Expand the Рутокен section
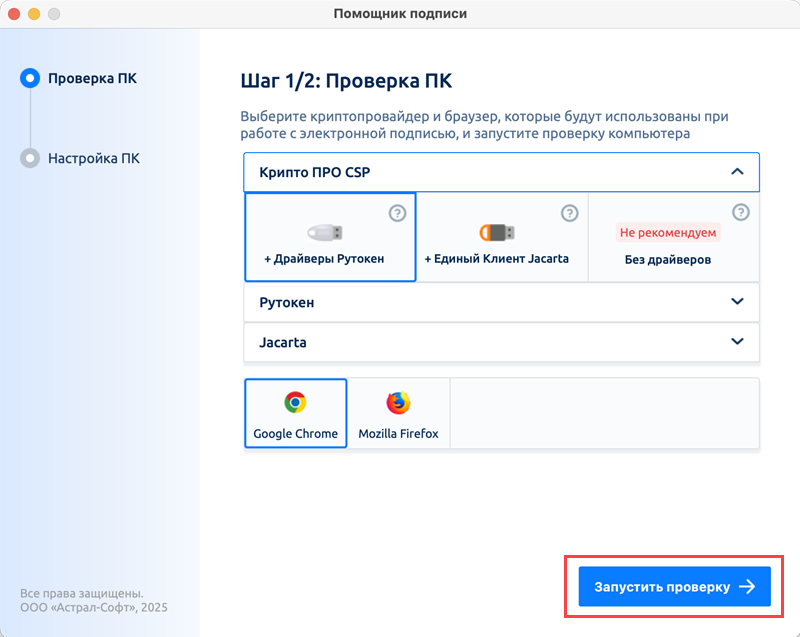Viewport: 800px width, 637px height. point(737,302)
